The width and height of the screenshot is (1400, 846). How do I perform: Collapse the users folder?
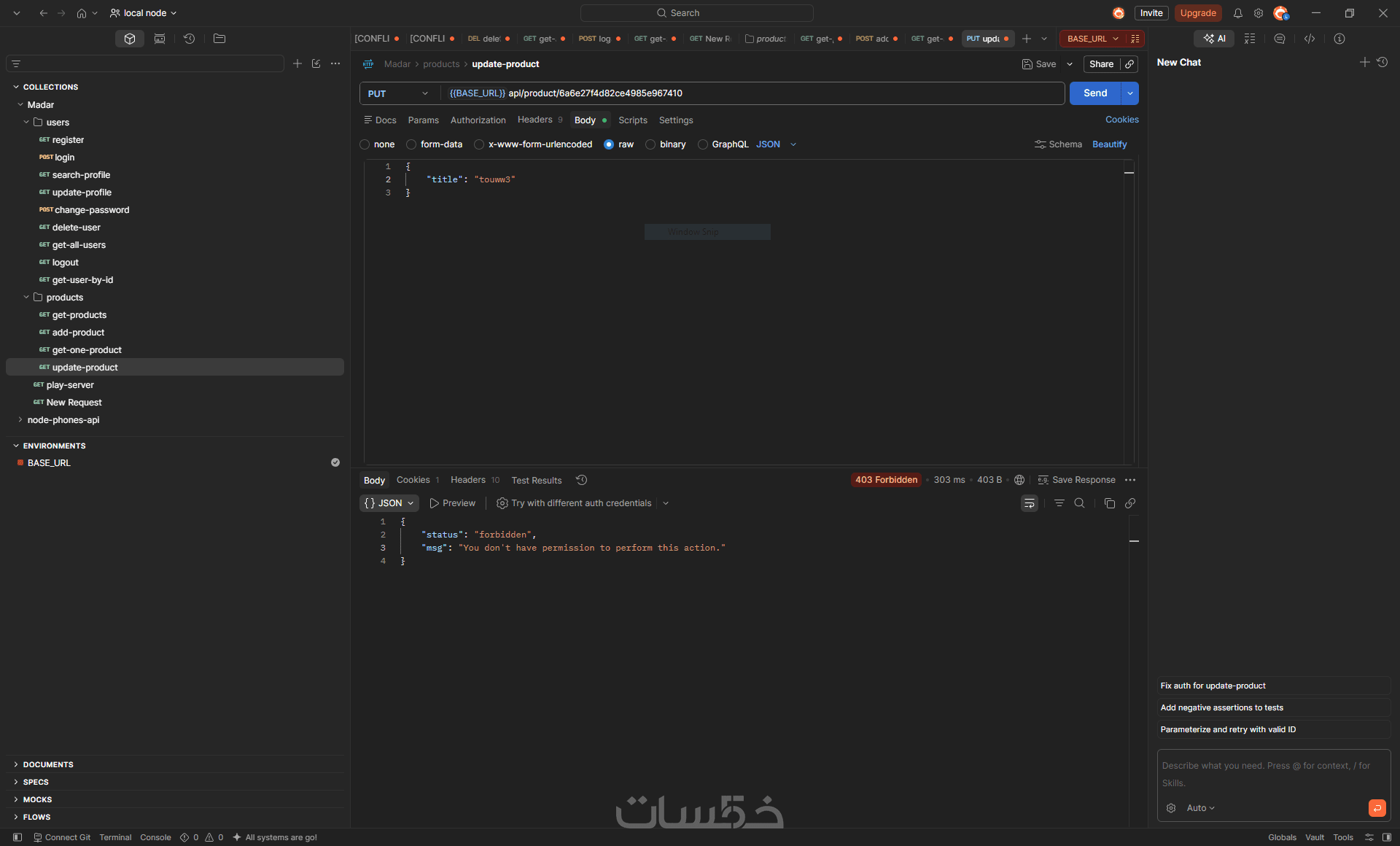[26, 123]
